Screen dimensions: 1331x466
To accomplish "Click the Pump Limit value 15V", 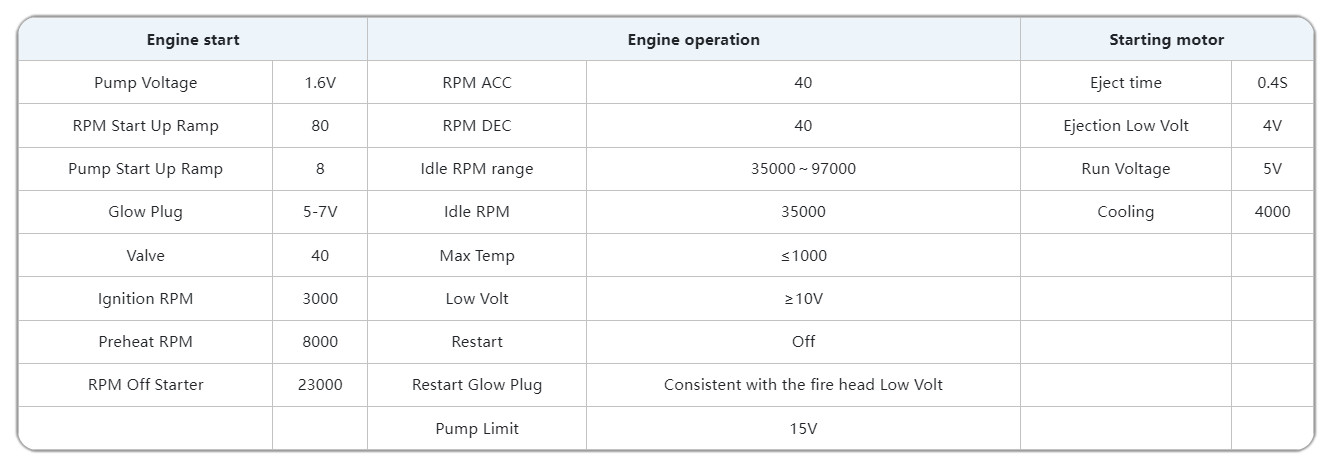I will 803,428.
